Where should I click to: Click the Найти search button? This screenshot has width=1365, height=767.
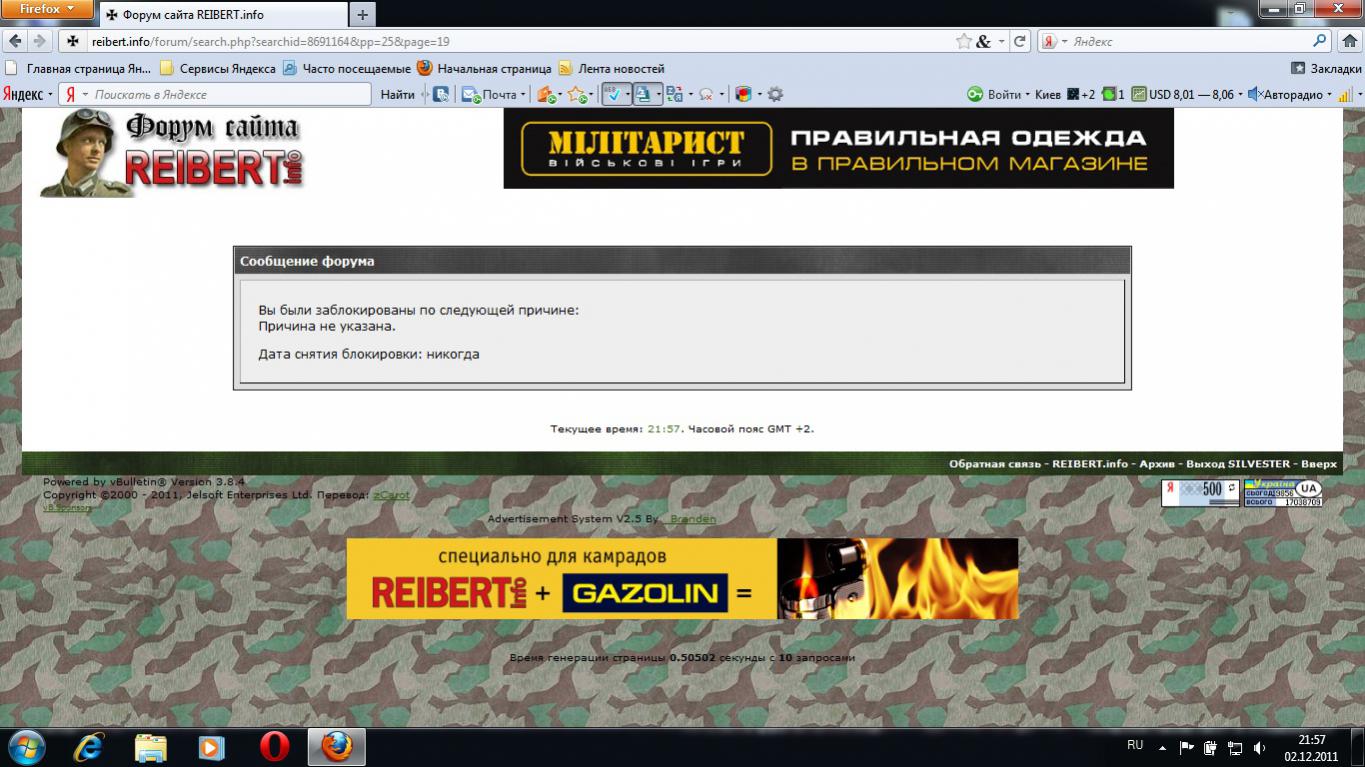(398, 95)
